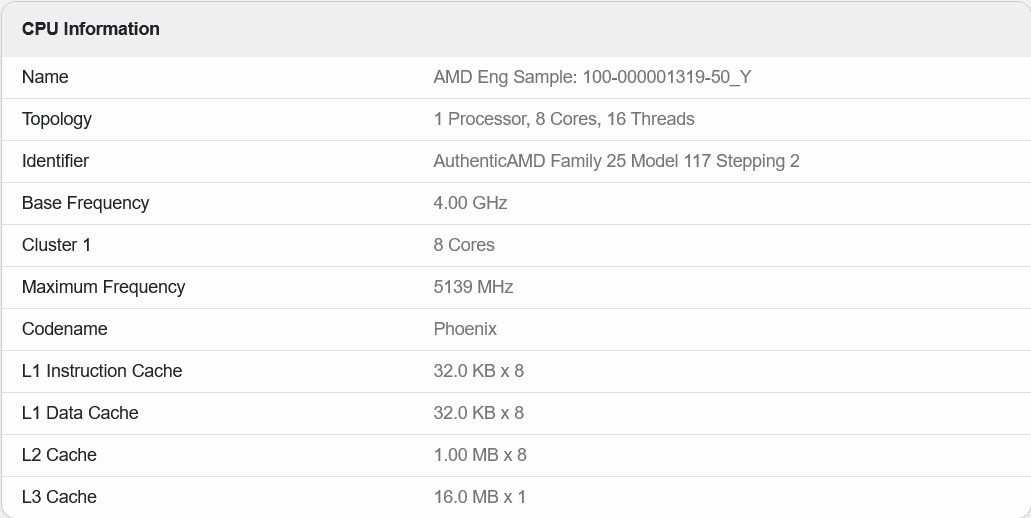Click the Phoenix codename value
This screenshot has height=518, width=1031.
click(x=465, y=329)
